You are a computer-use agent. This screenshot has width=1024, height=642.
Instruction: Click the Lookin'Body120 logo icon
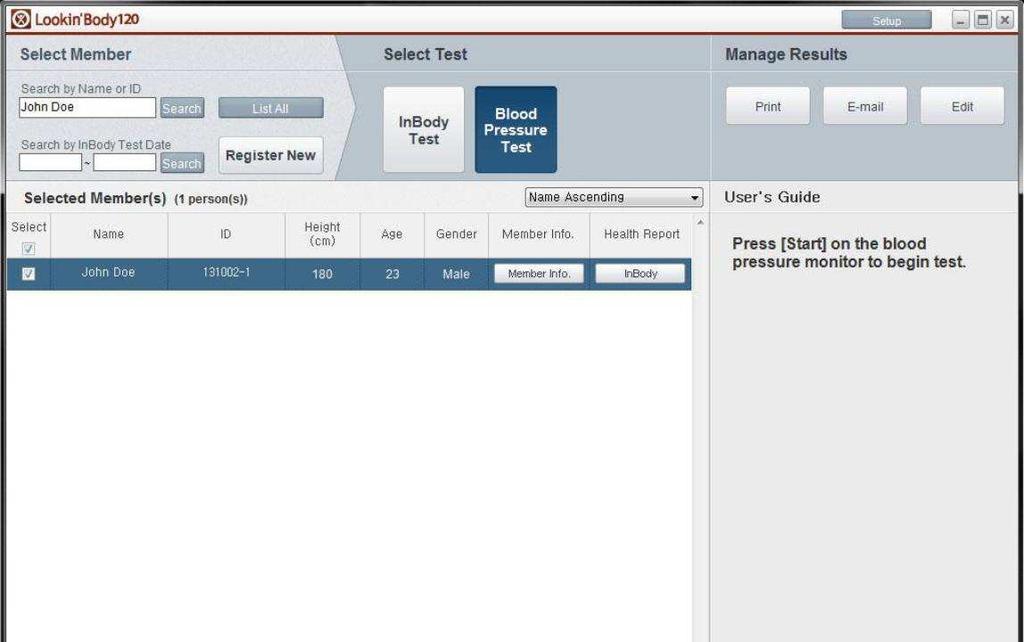[20, 19]
